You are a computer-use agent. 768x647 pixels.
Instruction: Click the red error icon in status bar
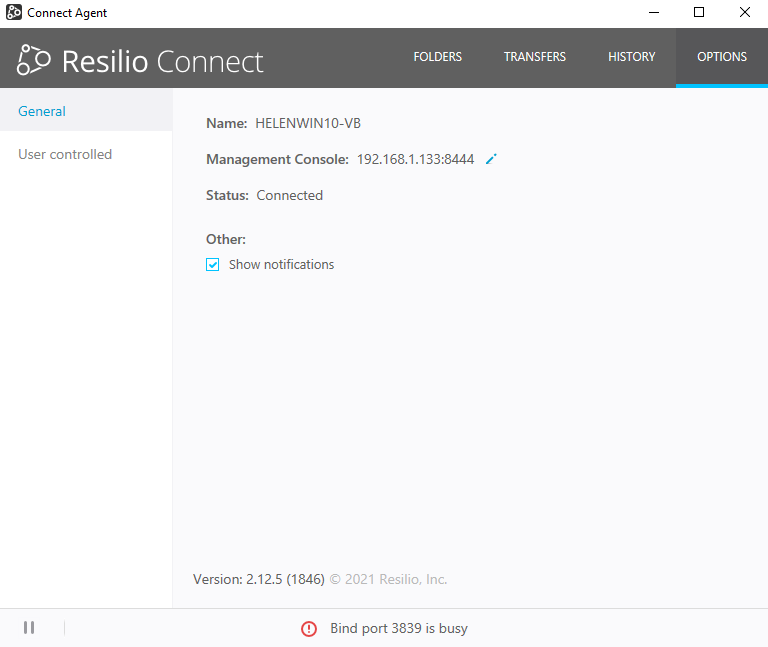309,629
